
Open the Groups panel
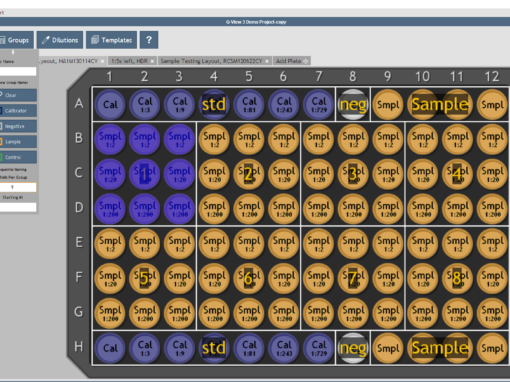point(16,40)
